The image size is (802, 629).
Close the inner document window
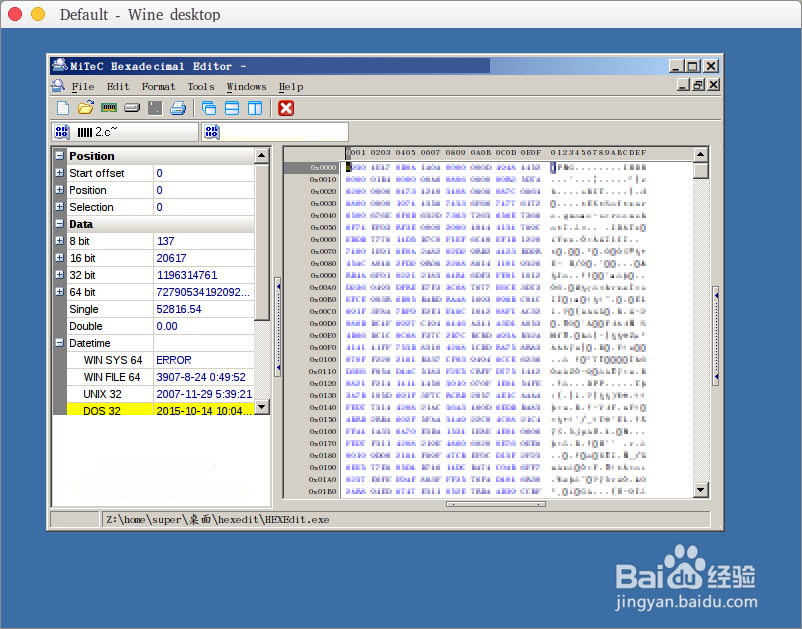point(714,85)
